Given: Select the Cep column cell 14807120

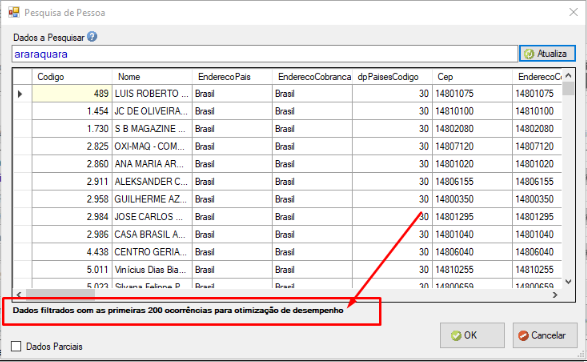Looking at the screenshot, I should (x=473, y=146).
